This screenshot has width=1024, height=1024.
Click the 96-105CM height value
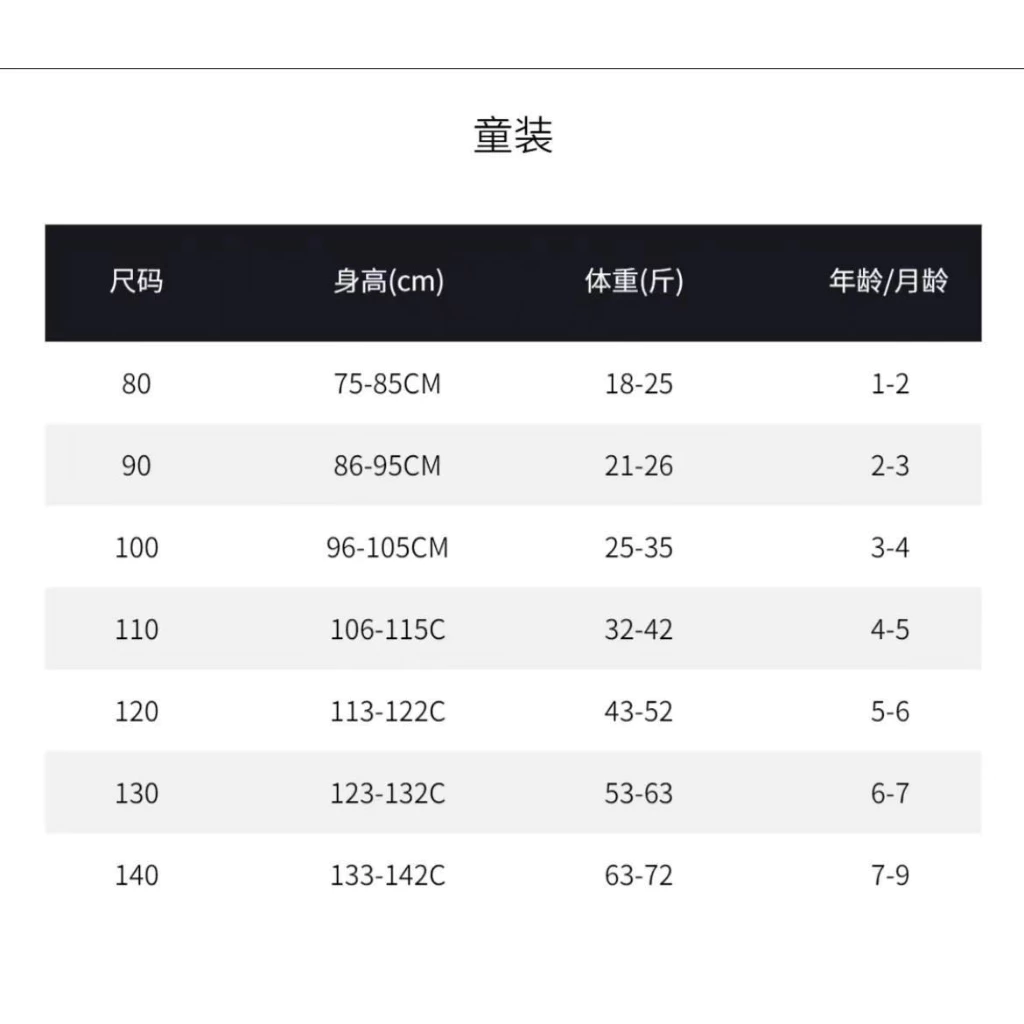[387, 547]
